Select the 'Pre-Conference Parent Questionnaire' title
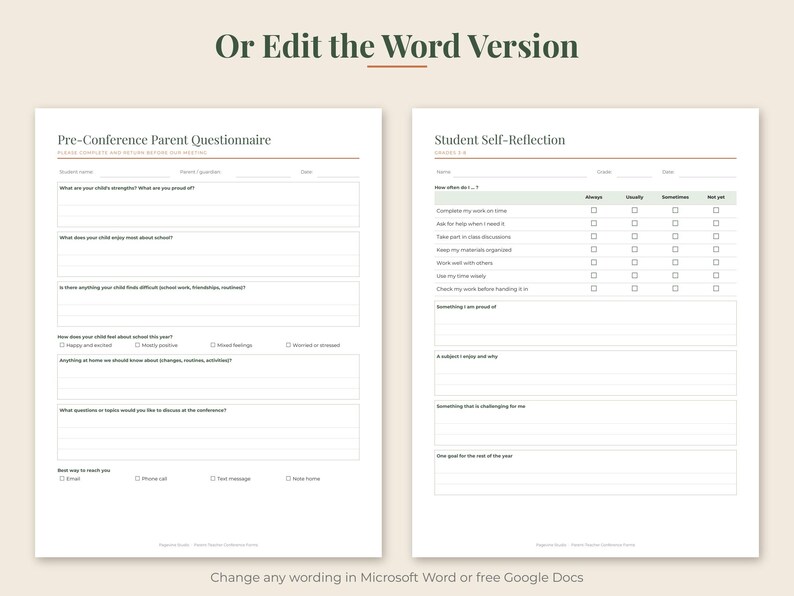The width and height of the screenshot is (794, 596). [x=164, y=140]
